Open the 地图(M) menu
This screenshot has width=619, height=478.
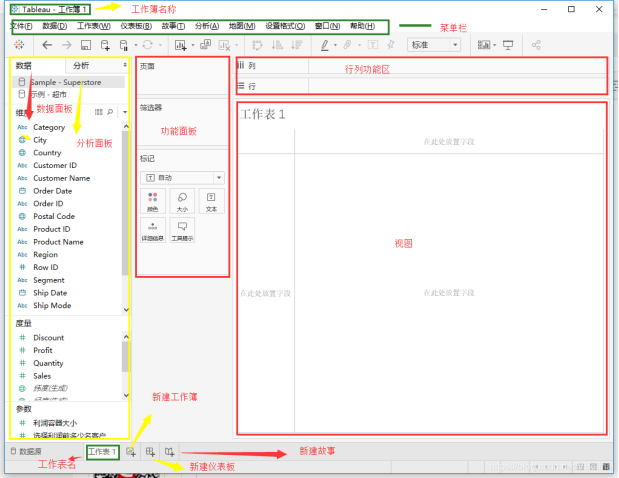(x=242, y=26)
